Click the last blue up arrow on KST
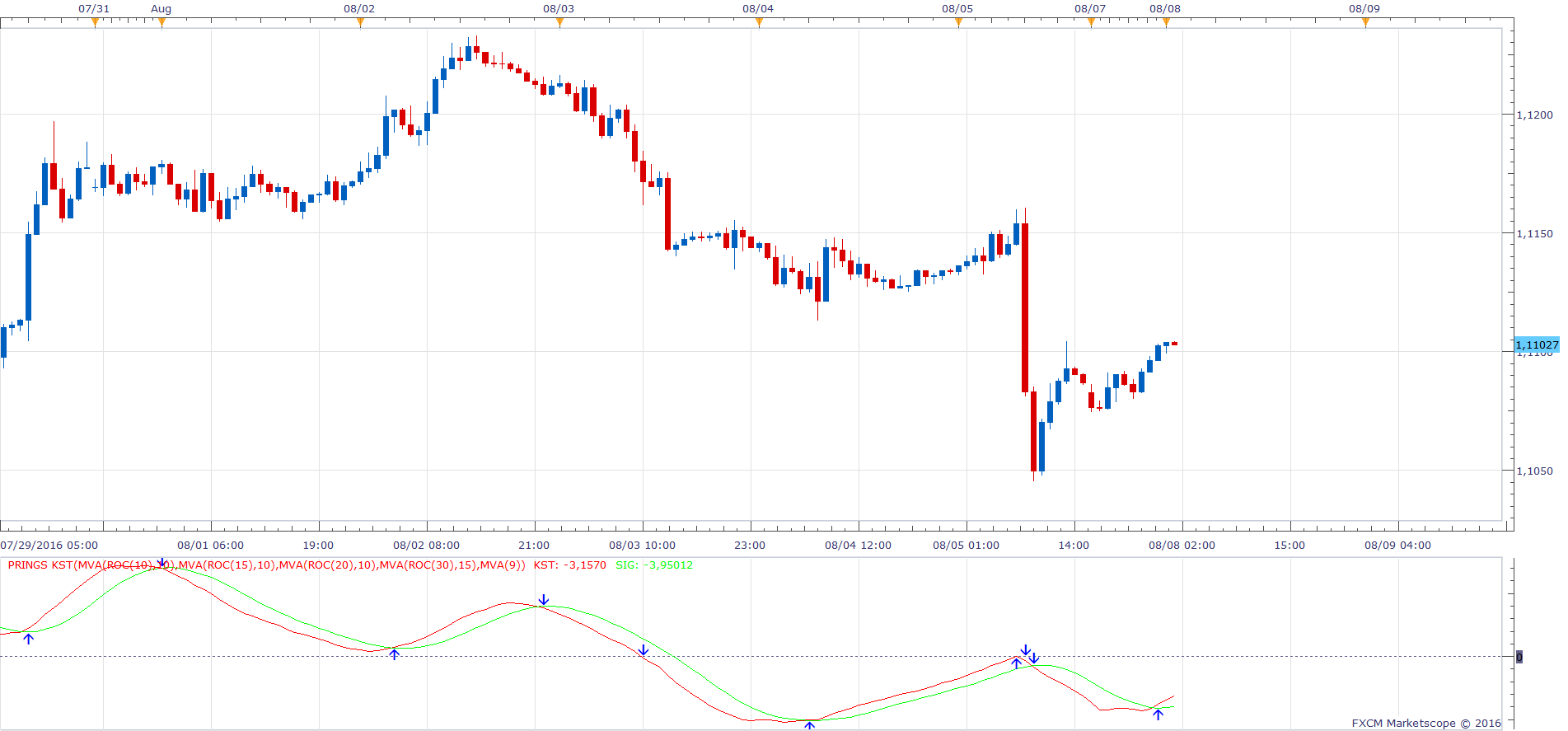This screenshot has height=731, width=1568. pos(1158,715)
